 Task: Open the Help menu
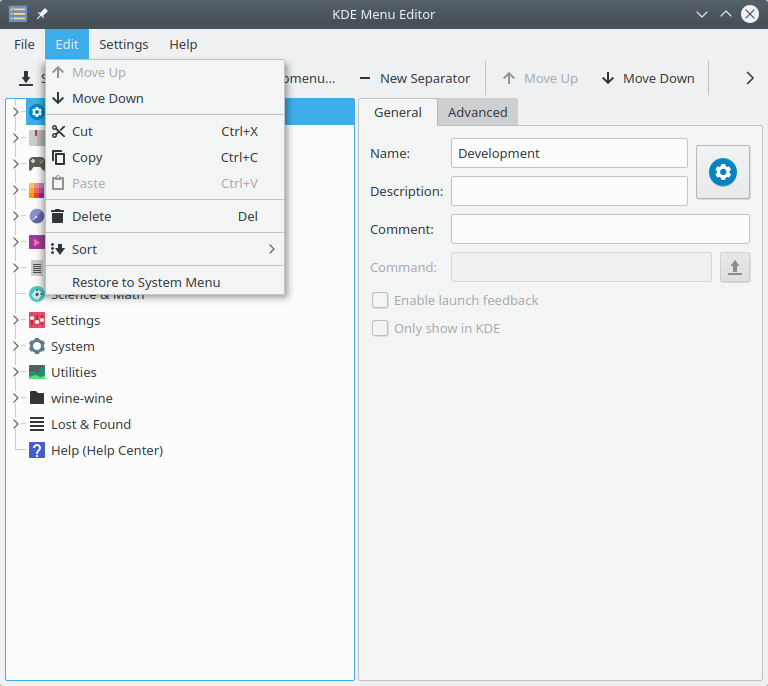[x=183, y=45]
